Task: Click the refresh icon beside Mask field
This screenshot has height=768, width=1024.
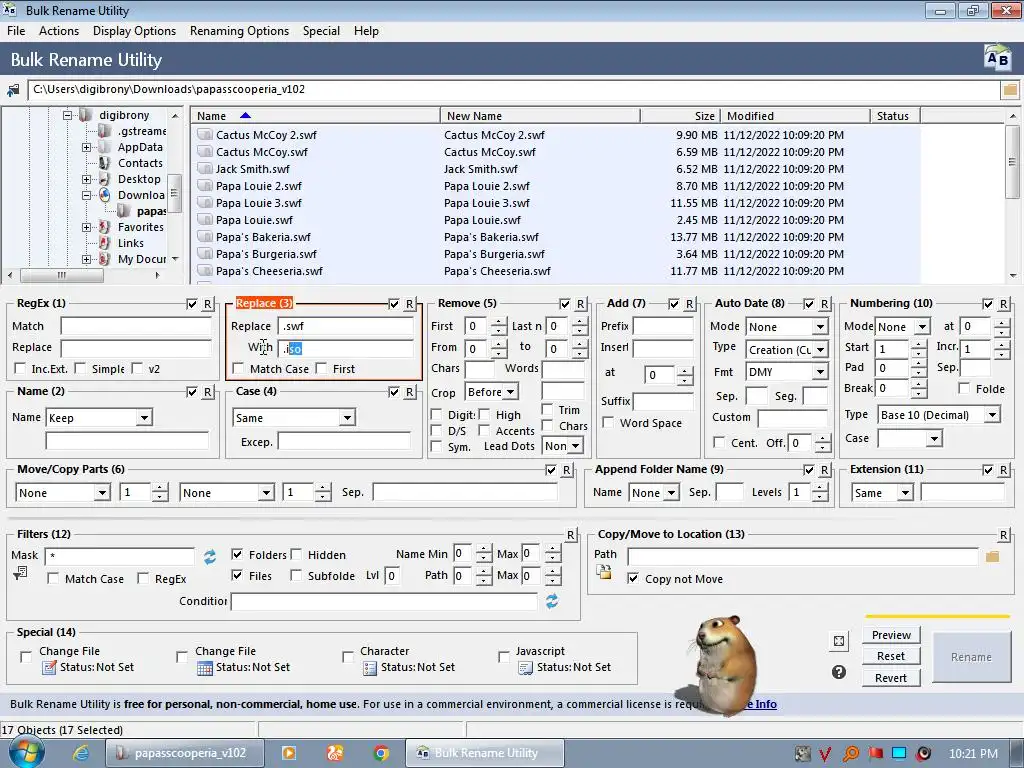Action: coord(210,556)
